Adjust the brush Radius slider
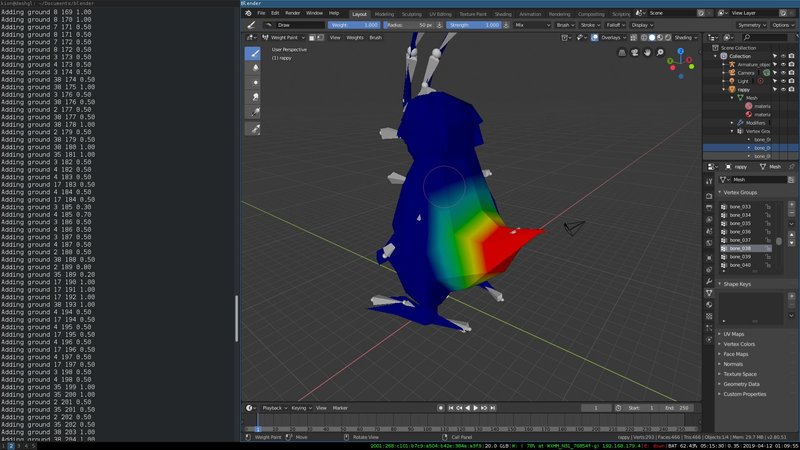 click(x=409, y=25)
